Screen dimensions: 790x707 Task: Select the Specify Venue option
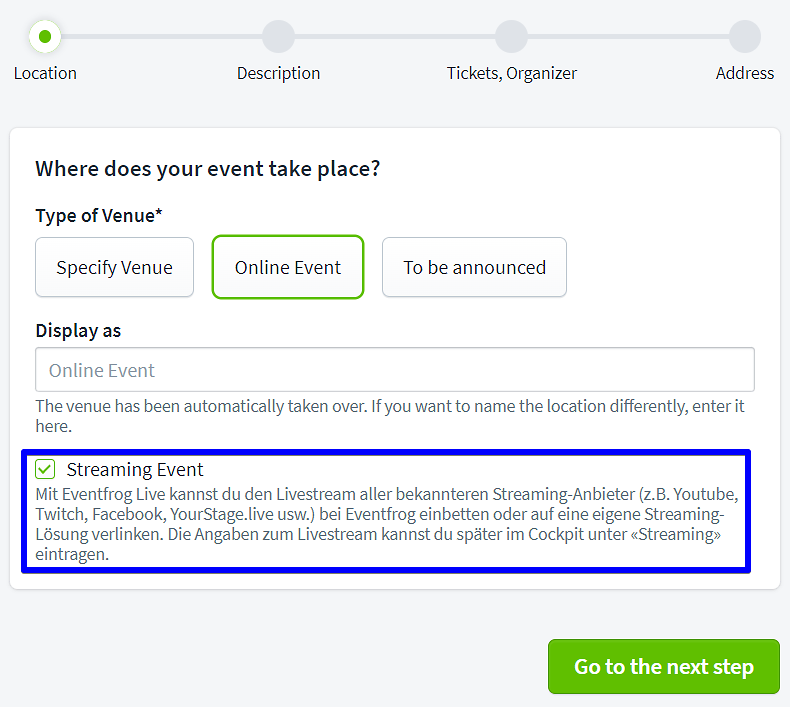[x=114, y=267]
